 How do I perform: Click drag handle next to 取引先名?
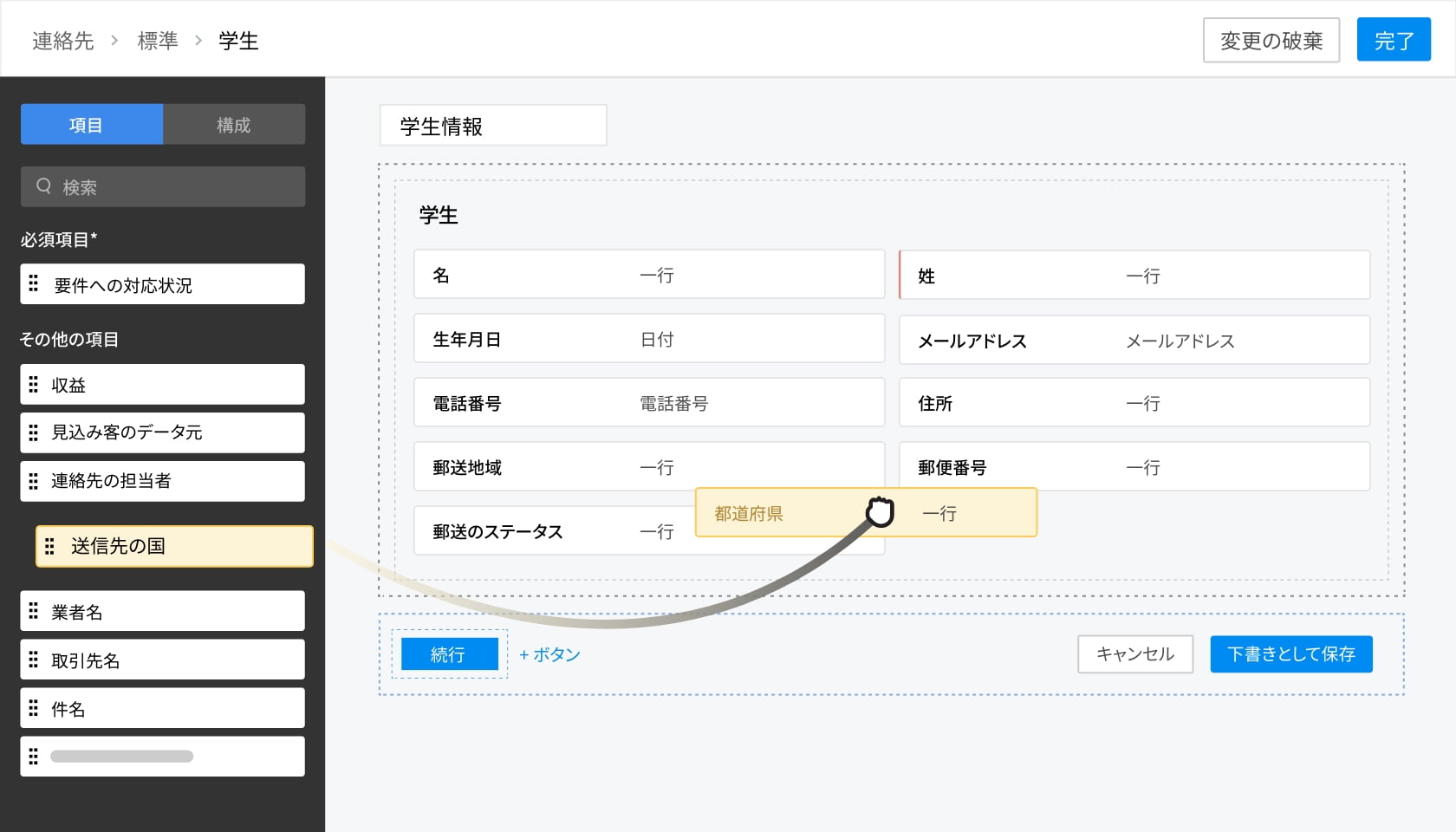pos(34,660)
